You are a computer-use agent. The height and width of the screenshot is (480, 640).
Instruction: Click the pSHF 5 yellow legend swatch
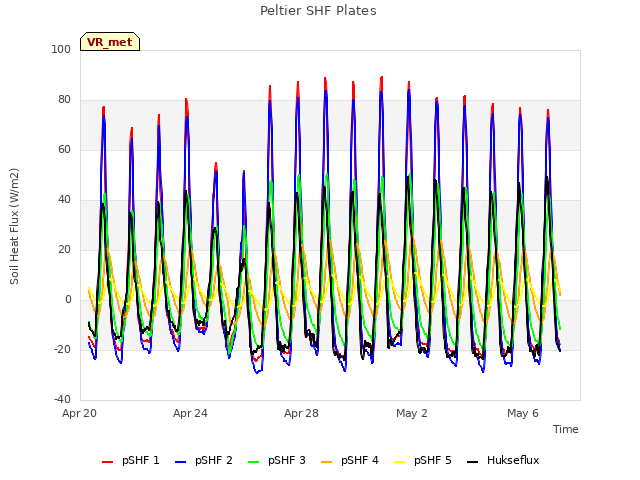click(x=400, y=462)
